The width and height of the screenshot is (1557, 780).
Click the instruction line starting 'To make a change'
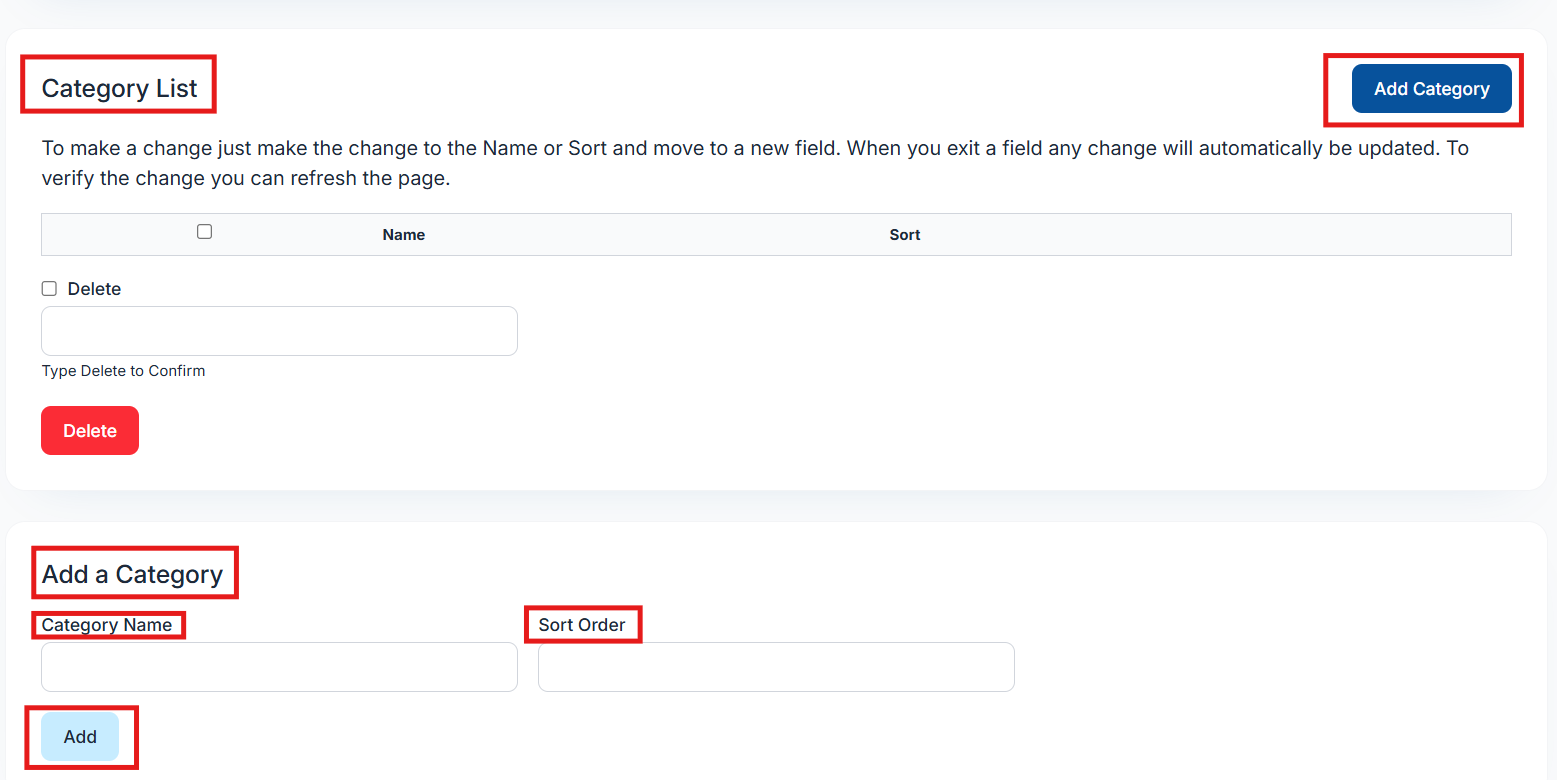[x=755, y=149]
